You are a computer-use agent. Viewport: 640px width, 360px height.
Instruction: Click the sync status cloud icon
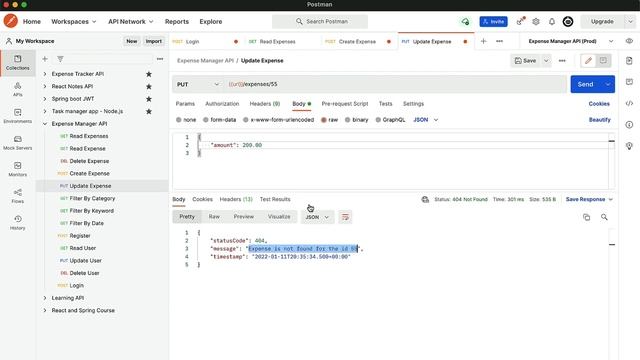[465, 22]
